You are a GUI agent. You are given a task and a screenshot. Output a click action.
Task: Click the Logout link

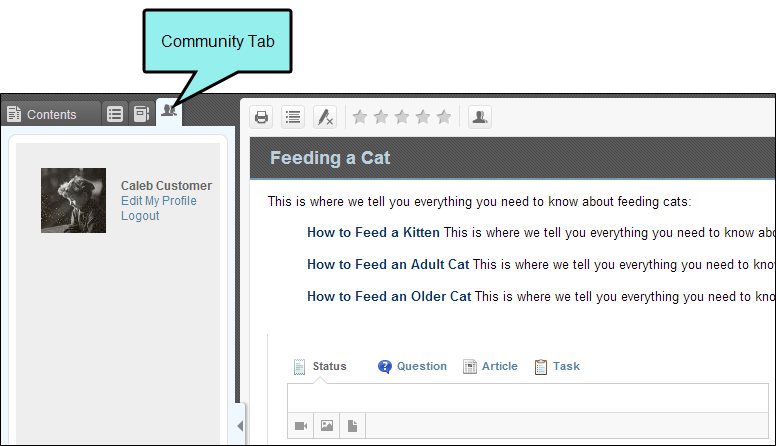click(140, 216)
